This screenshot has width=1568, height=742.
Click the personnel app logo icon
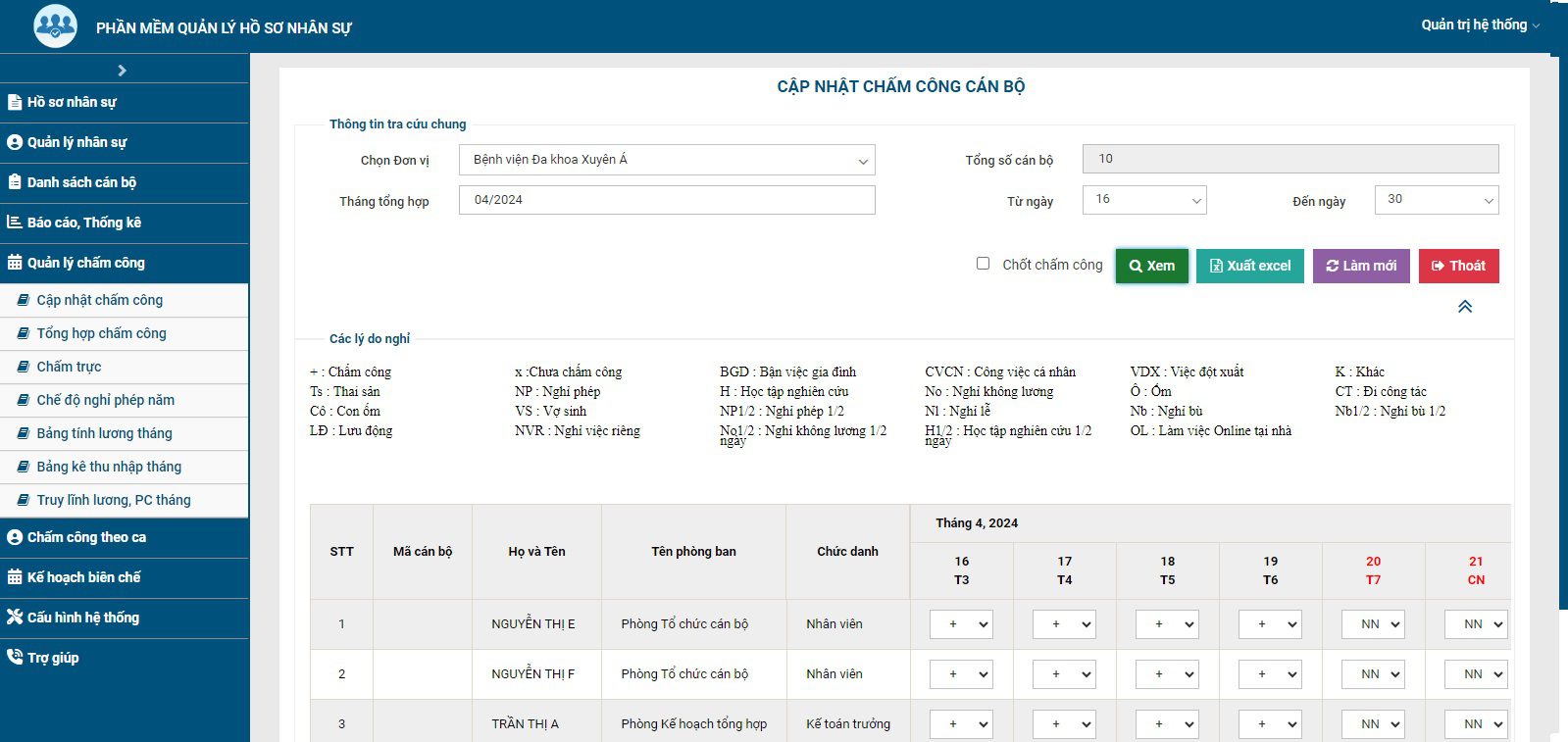click(x=55, y=26)
